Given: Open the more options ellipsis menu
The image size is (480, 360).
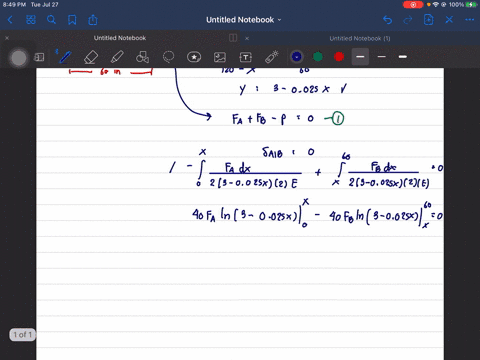Looking at the screenshot, I should (469, 20).
